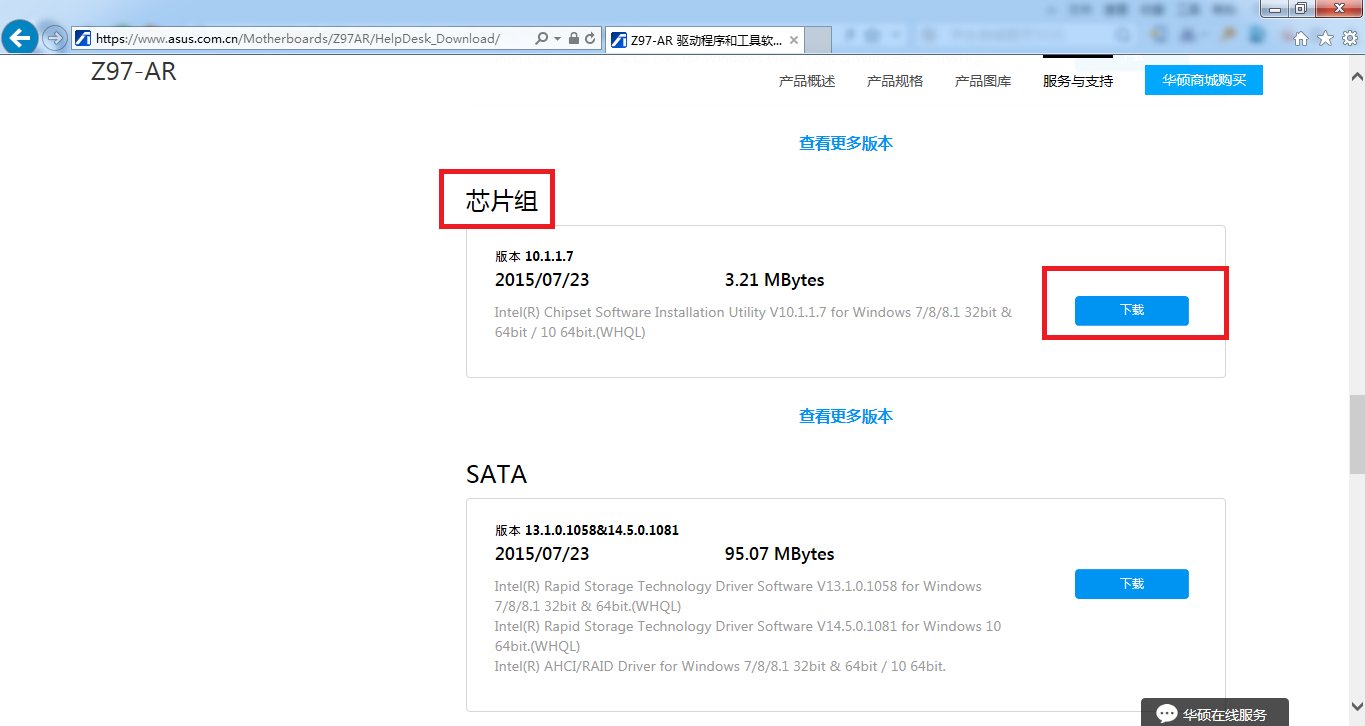Click the browser Home icon
The width and height of the screenshot is (1365, 726).
(x=1301, y=39)
